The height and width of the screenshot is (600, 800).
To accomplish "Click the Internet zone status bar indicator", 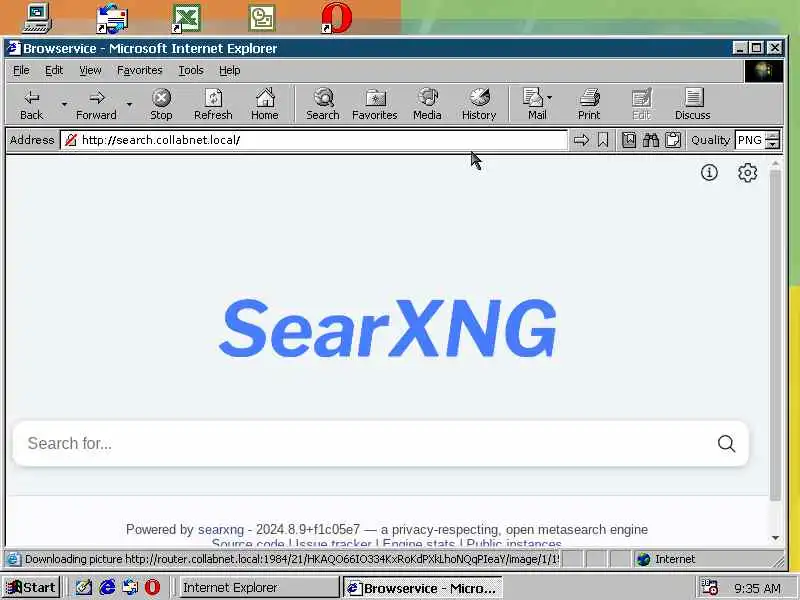I will pyautogui.click(x=666, y=559).
